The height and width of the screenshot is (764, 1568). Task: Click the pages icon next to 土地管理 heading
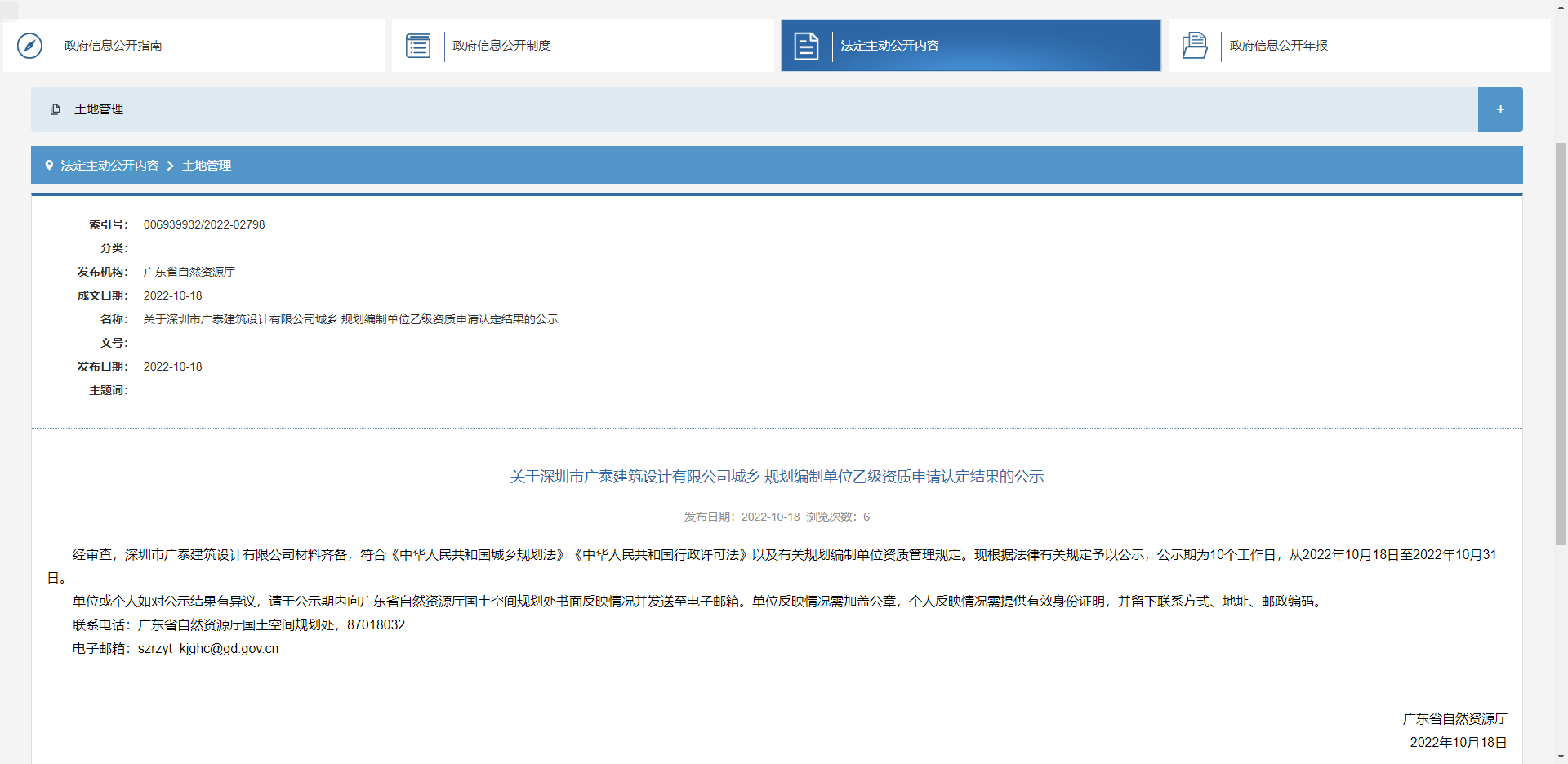55,109
